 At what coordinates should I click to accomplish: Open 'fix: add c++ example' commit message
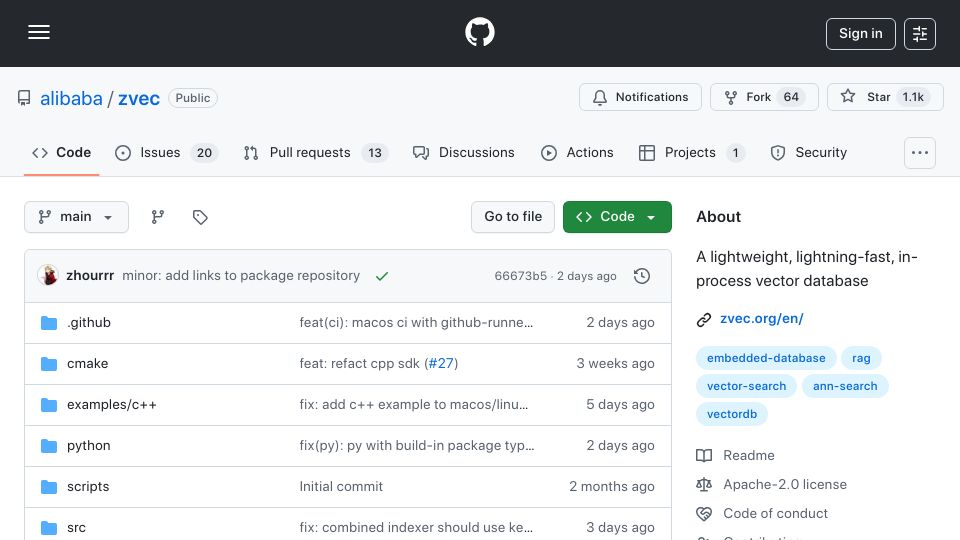point(413,405)
